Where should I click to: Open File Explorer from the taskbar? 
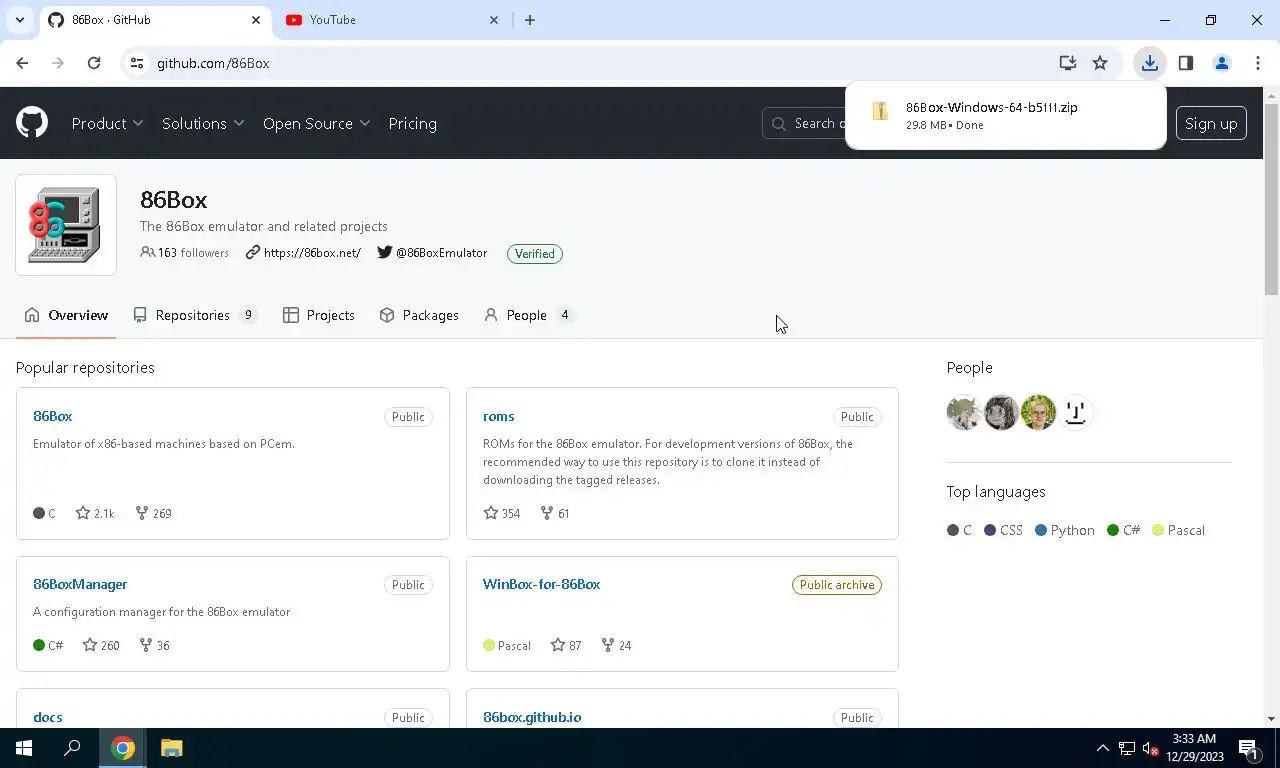[x=172, y=748]
